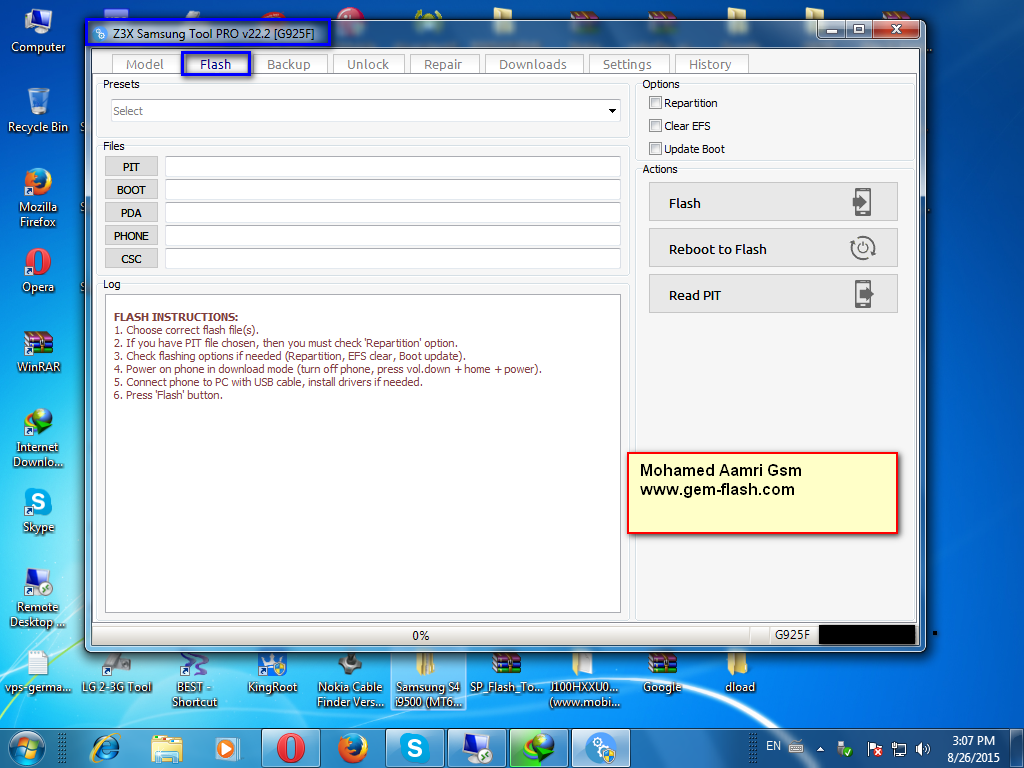Image resolution: width=1024 pixels, height=768 pixels.
Task: Open the volume control in tray
Action: [922, 748]
